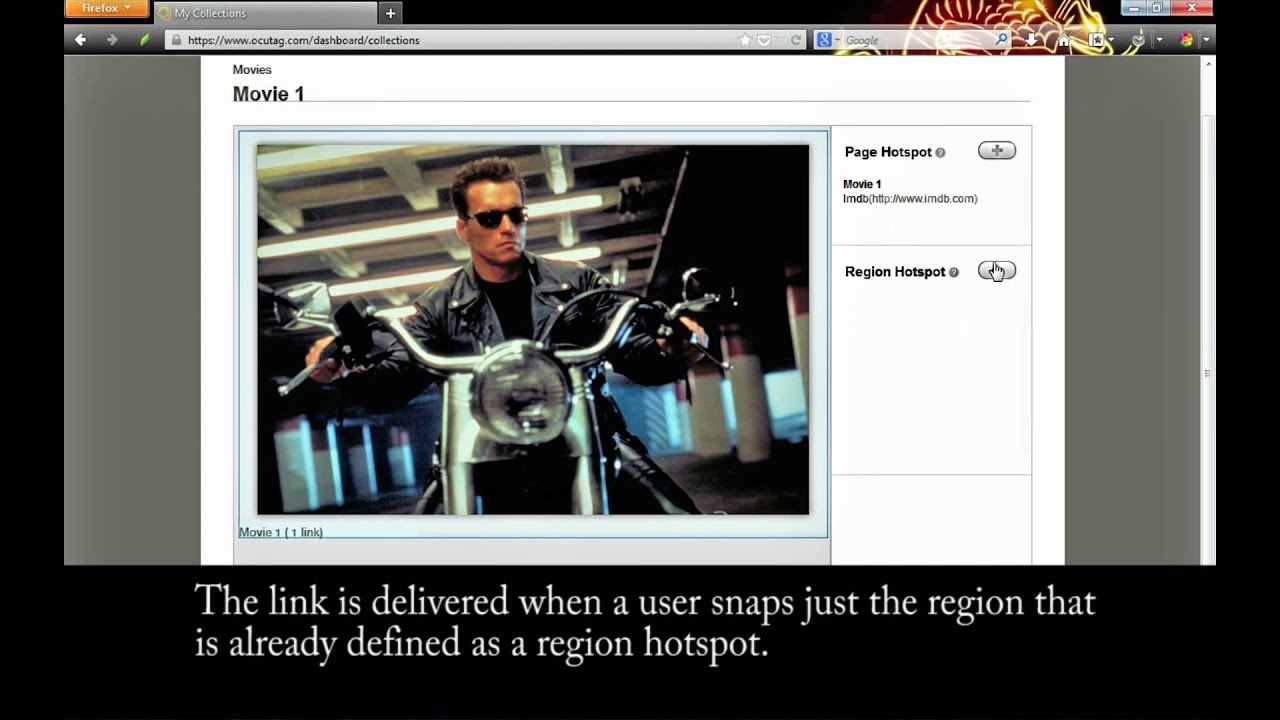Click the magnifier search icon
The image size is (1280, 720).
1002,40
